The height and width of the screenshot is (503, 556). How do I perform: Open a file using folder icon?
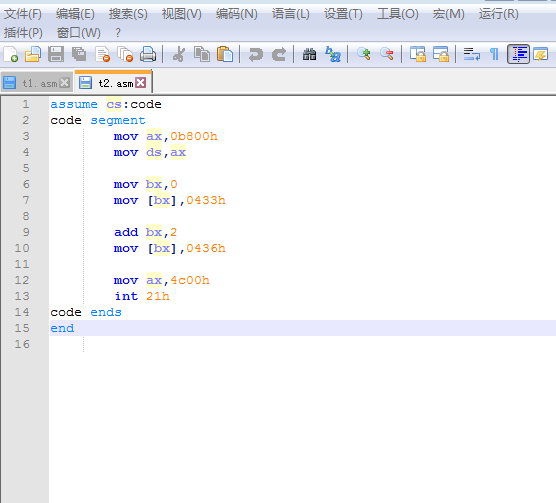coord(33,55)
